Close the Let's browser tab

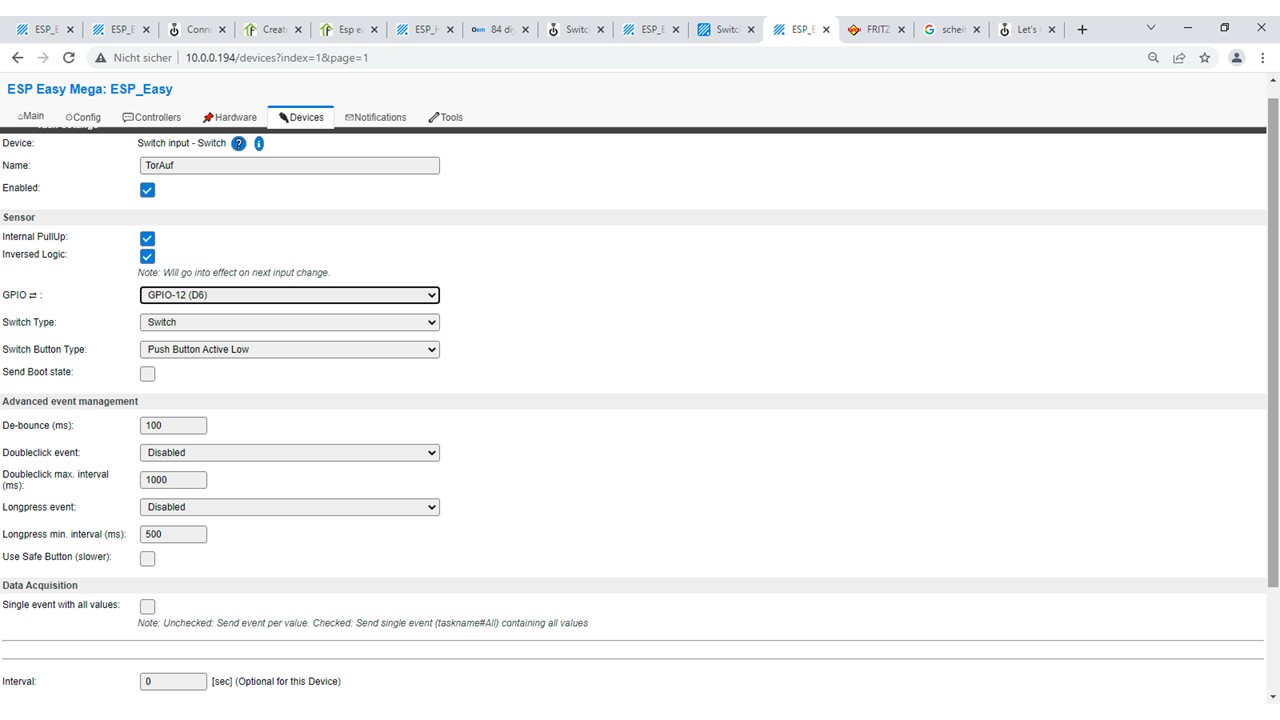pyautogui.click(x=1052, y=30)
